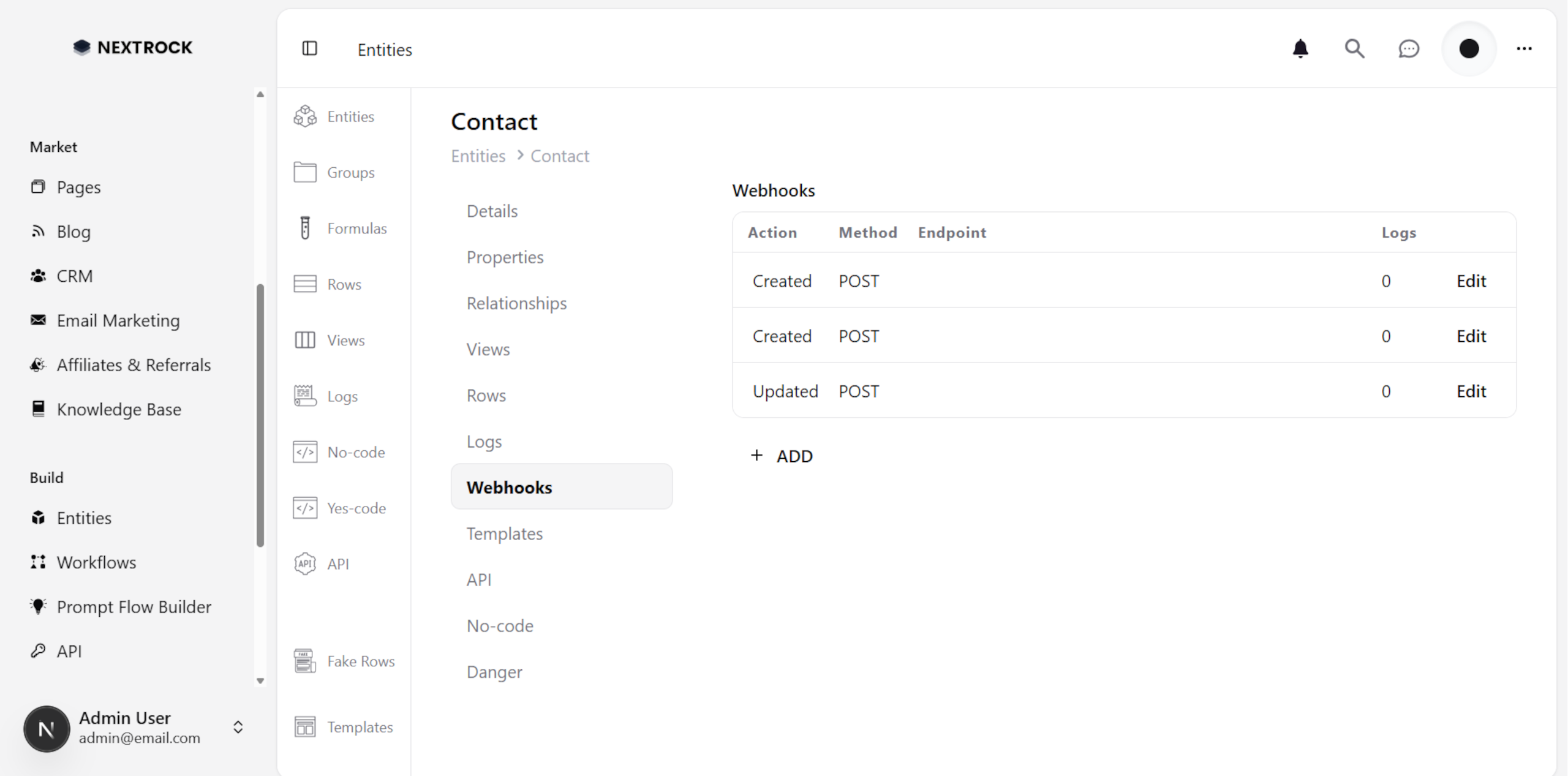Image resolution: width=1568 pixels, height=776 pixels.
Task: Click the Formulas test tube icon
Action: point(305,228)
